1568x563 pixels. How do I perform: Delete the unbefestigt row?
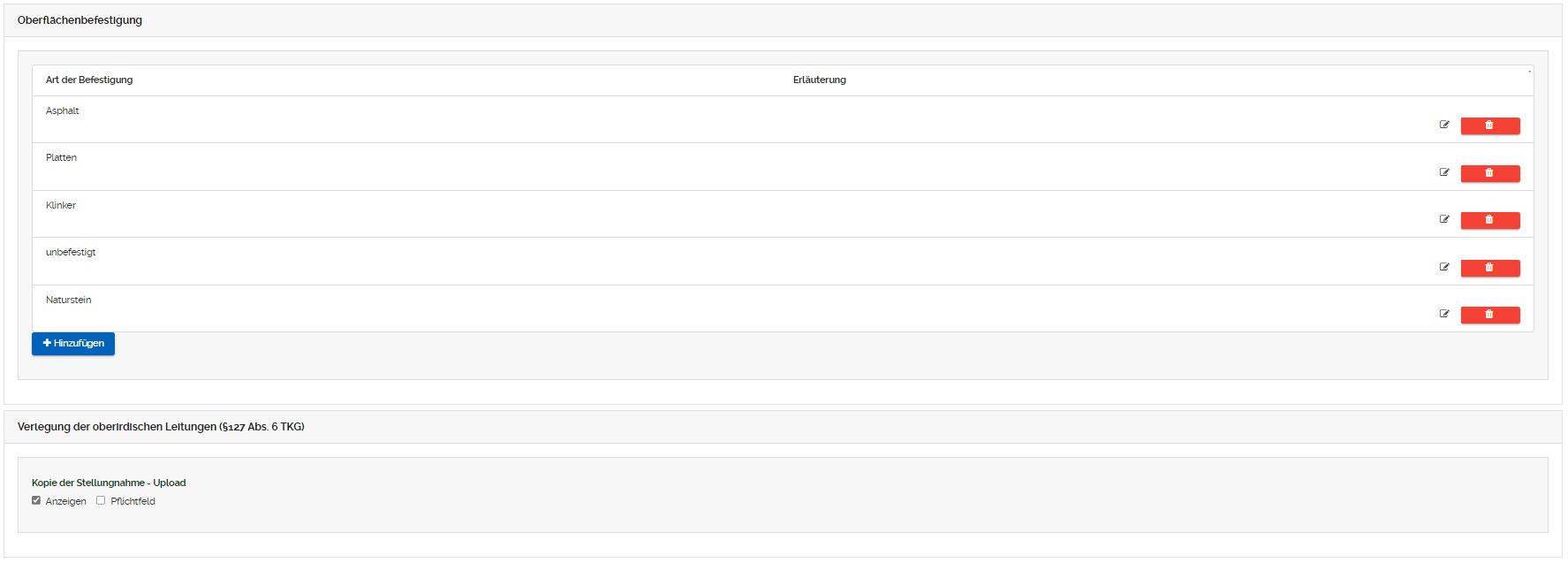tap(1489, 268)
